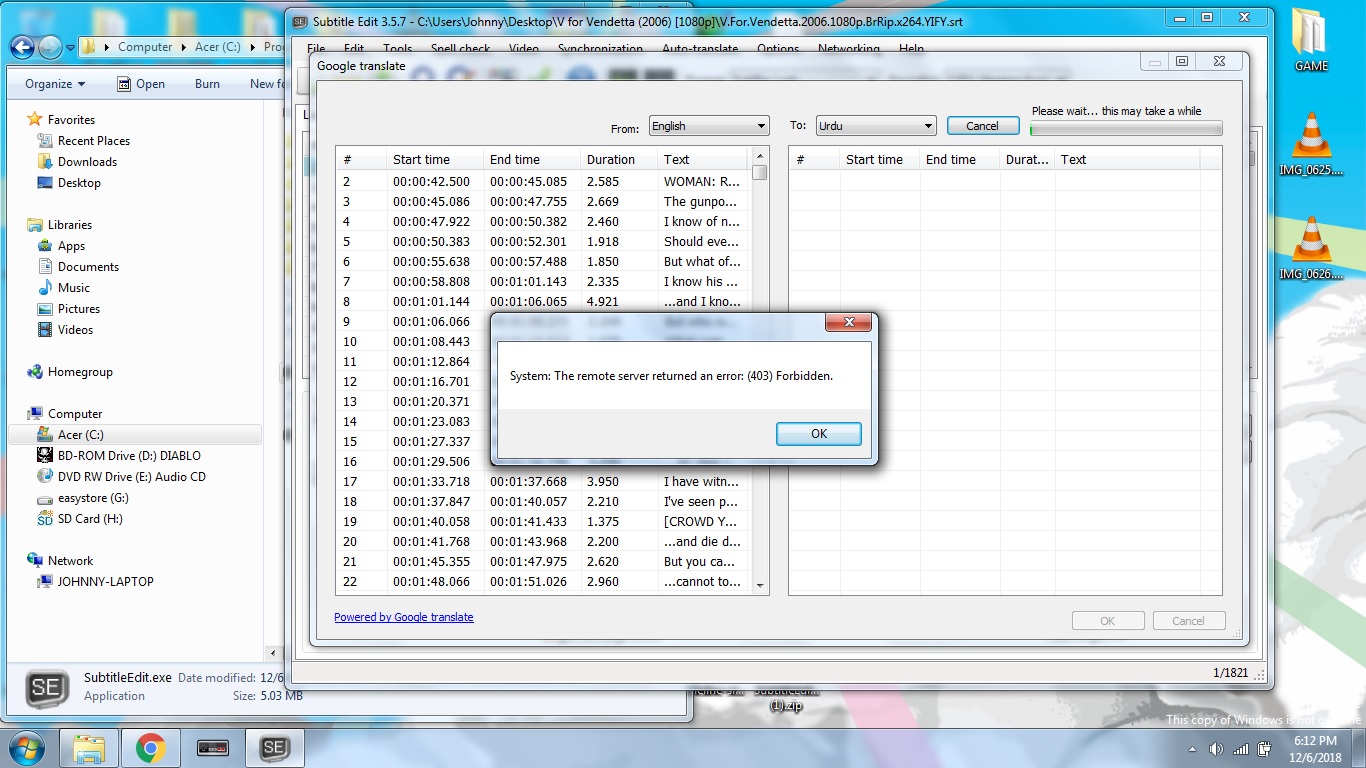1366x768 pixels.
Task: Click the volume icon in system tray
Action: 1216,748
